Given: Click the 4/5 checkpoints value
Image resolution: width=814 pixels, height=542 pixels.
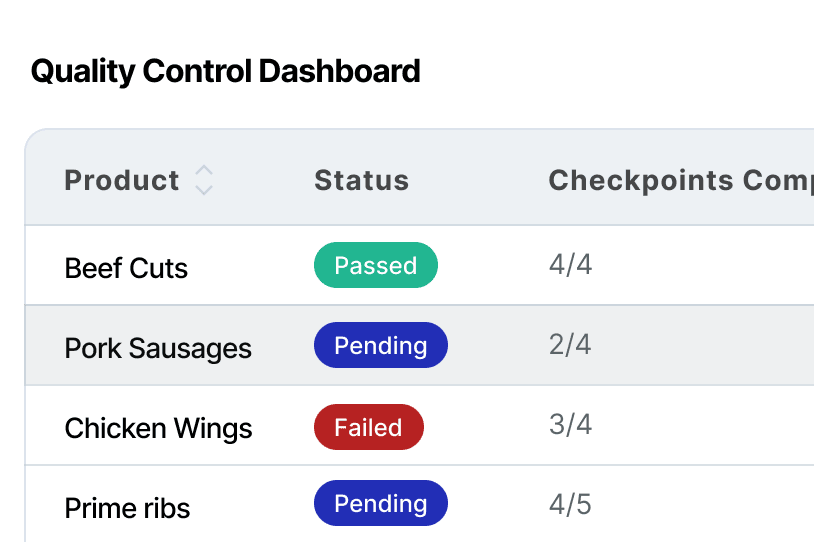Looking at the screenshot, I should [x=570, y=505].
